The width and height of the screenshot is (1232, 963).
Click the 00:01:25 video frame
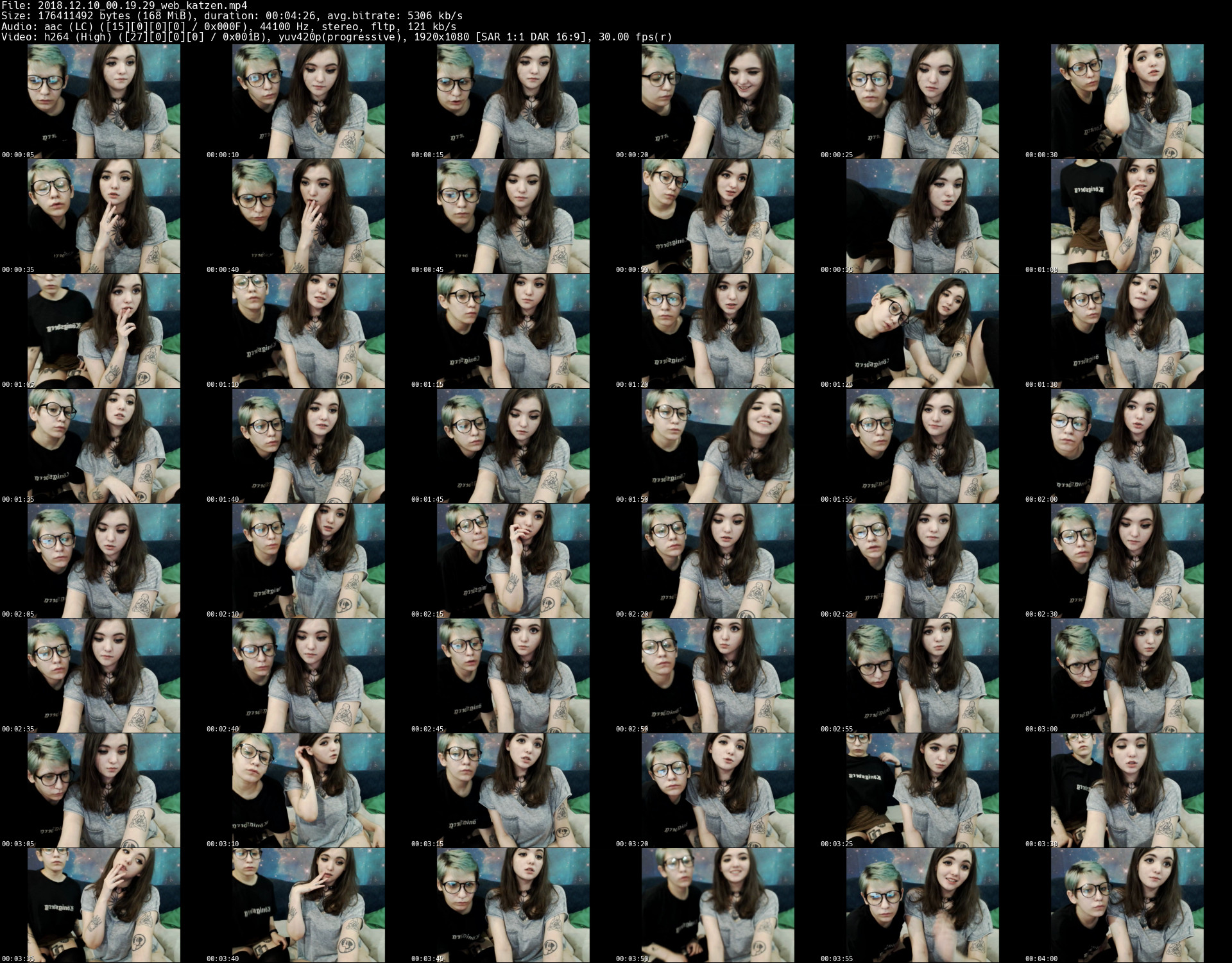pos(923,331)
